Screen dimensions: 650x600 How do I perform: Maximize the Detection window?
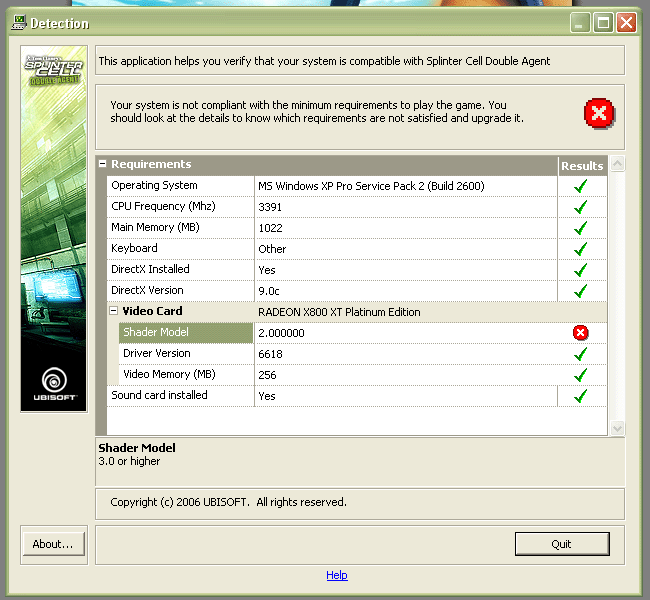pyautogui.click(x=603, y=22)
